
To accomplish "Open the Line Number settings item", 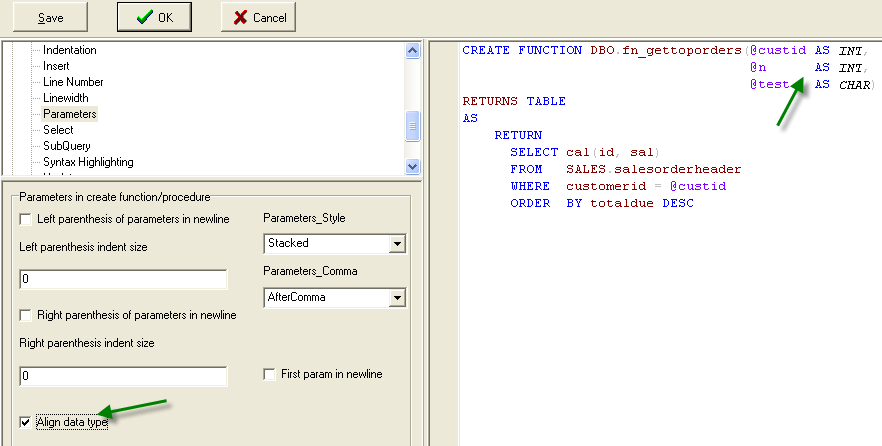I will 73,82.
